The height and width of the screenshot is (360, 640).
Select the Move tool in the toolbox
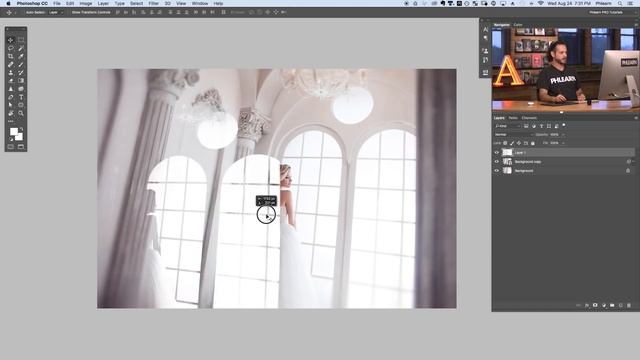tap(11, 40)
